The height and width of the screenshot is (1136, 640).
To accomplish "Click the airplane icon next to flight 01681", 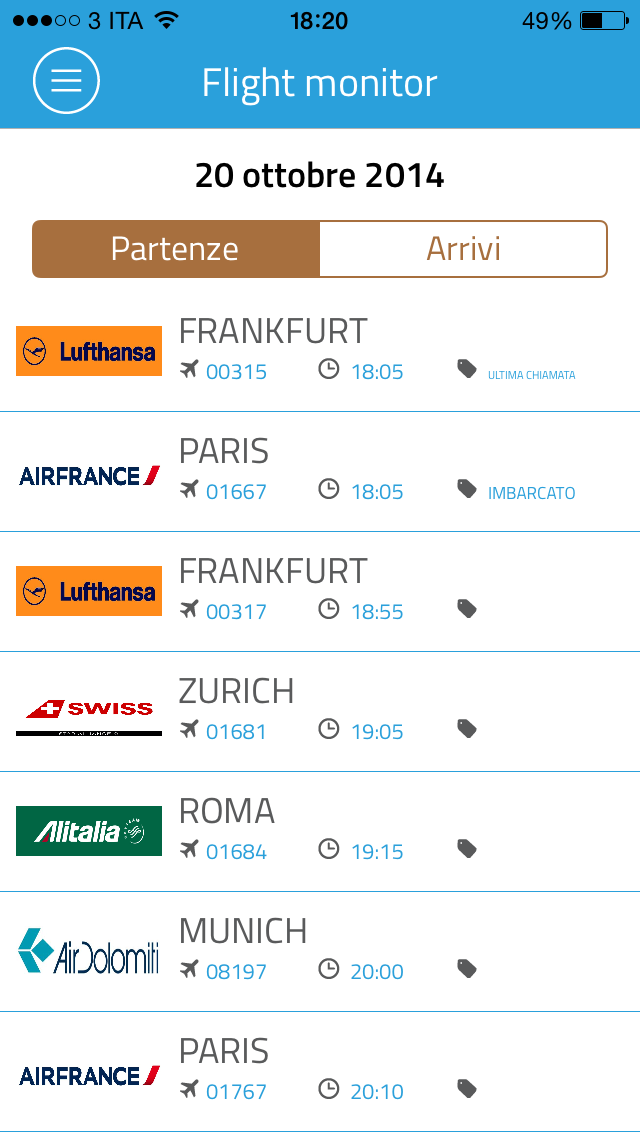I will pos(189,729).
